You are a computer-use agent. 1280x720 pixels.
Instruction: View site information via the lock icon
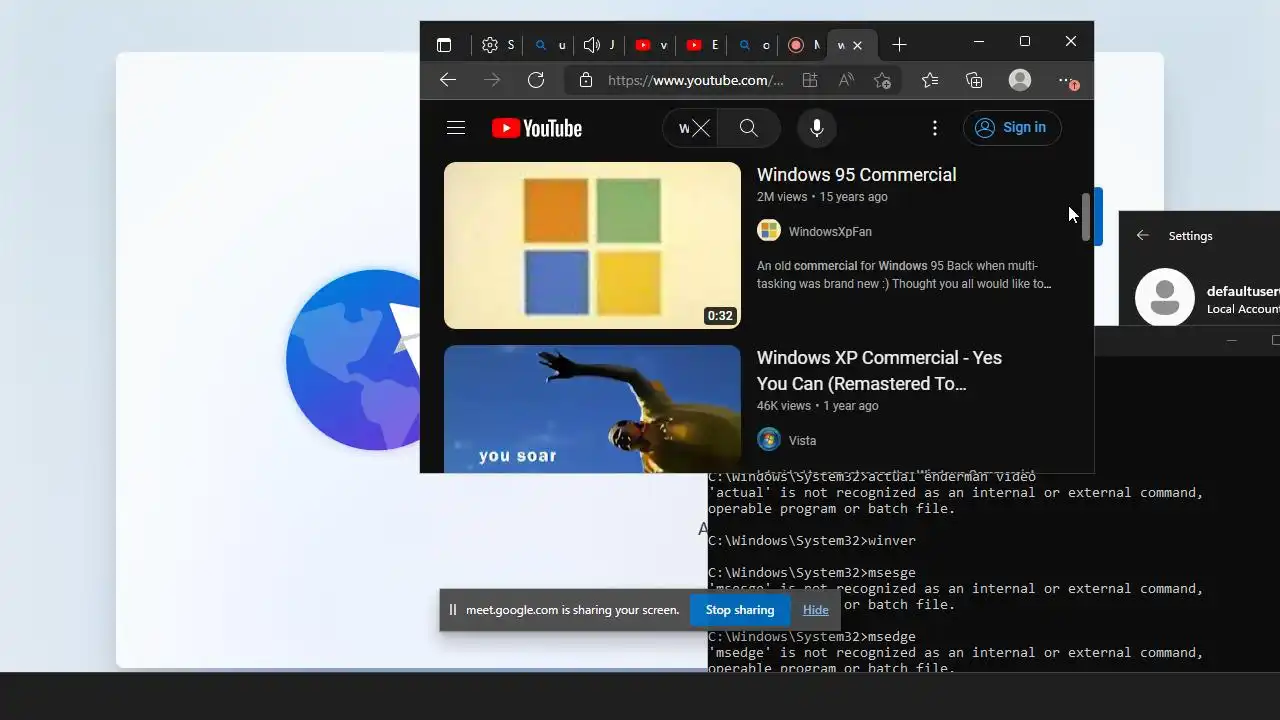[586, 80]
